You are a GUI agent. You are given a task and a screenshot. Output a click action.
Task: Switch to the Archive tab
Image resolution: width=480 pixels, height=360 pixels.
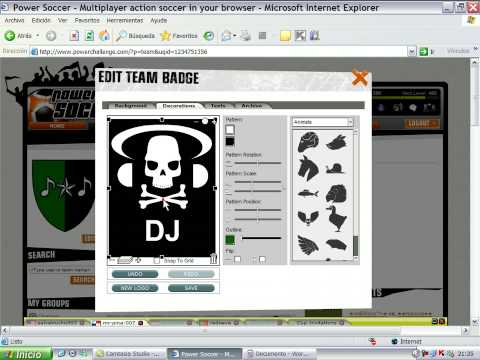252,106
